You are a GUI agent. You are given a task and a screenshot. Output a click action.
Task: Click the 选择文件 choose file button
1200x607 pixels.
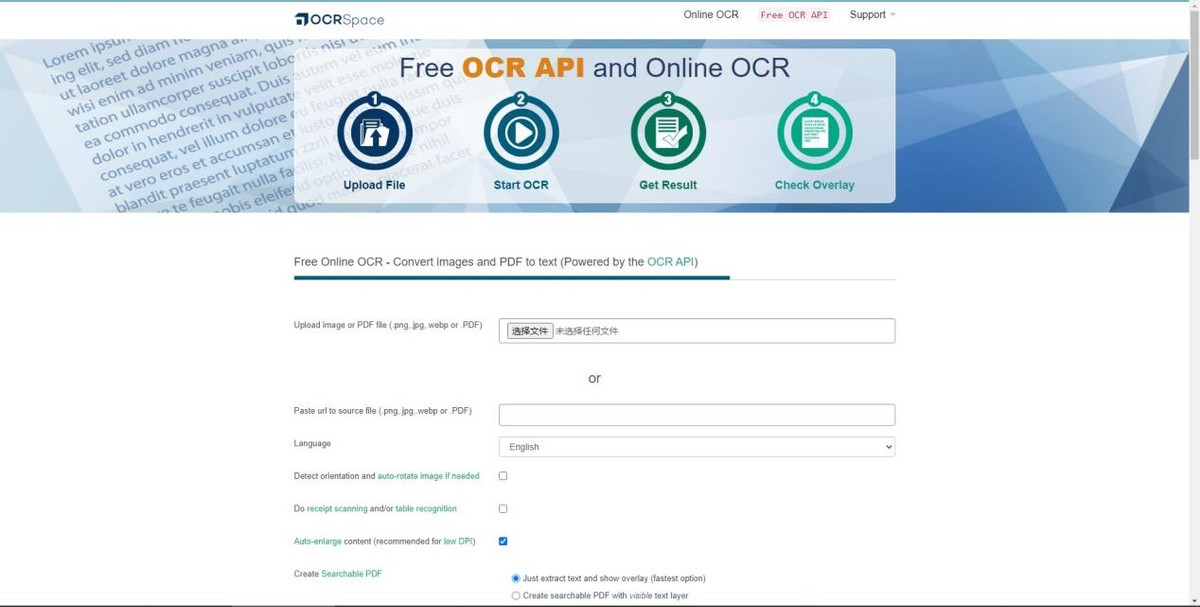pyautogui.click(x=529, y=331)
